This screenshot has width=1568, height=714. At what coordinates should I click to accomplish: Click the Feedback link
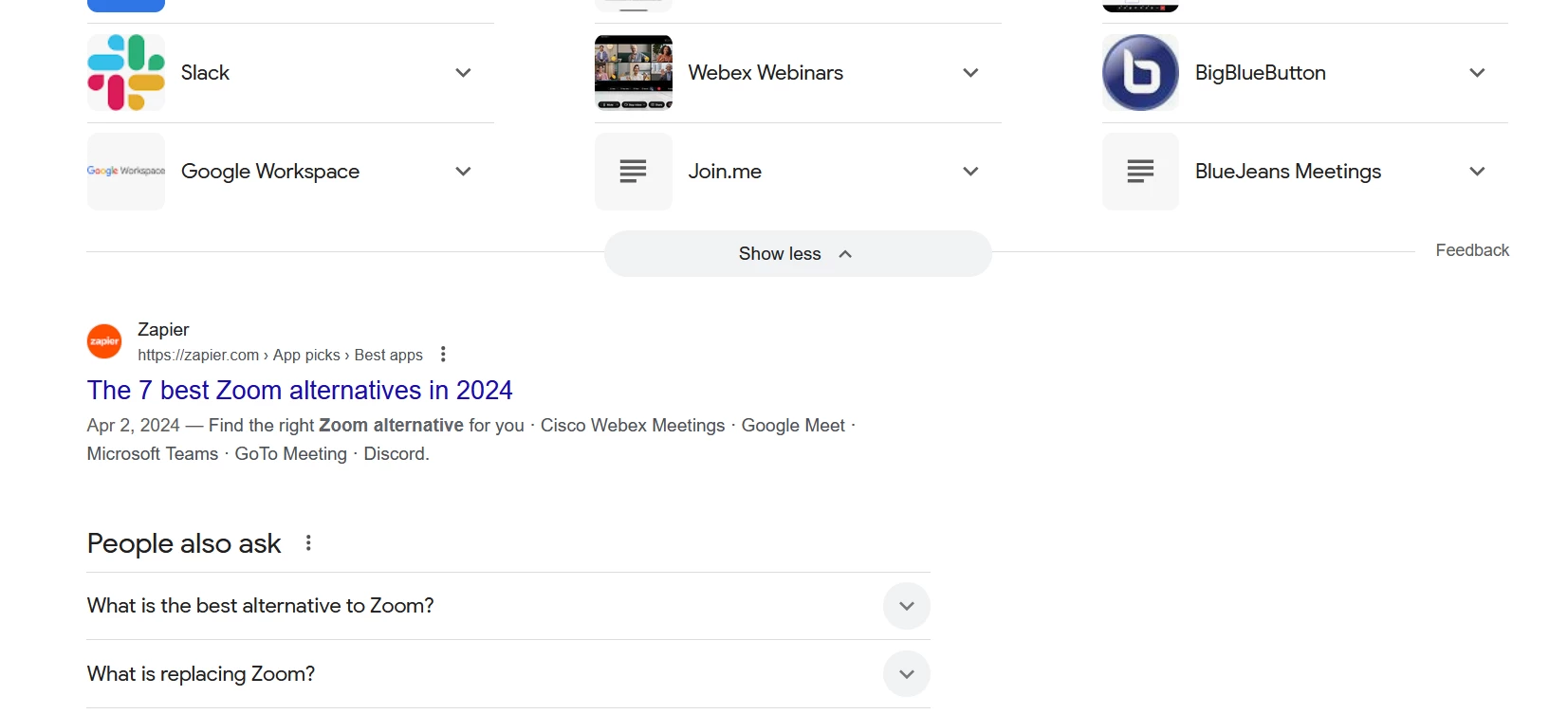tap(1472, 250)
